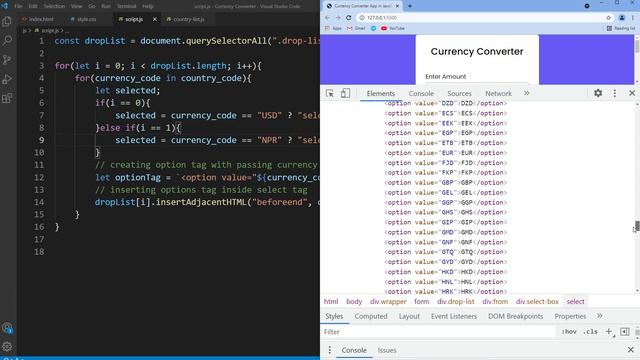Switch to the DevTools Console tab
Screen dimensions: 640x360
421,93
